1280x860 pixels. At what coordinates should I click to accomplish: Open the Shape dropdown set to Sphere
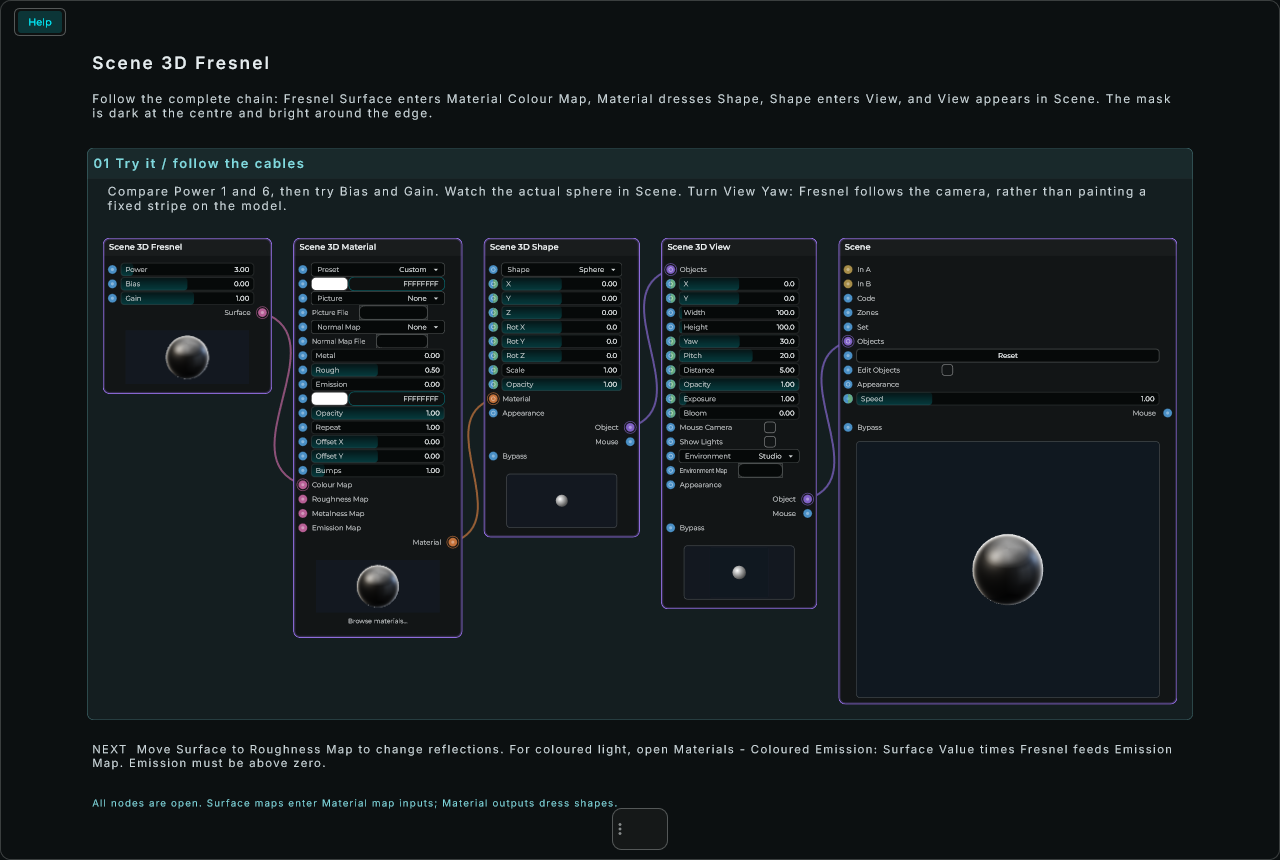561,270
